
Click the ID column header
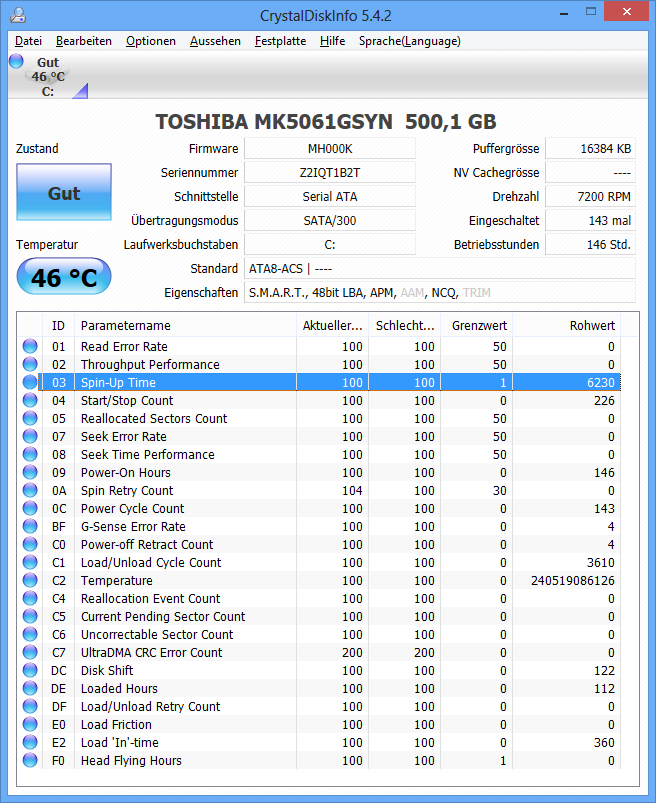pos(58,325)
